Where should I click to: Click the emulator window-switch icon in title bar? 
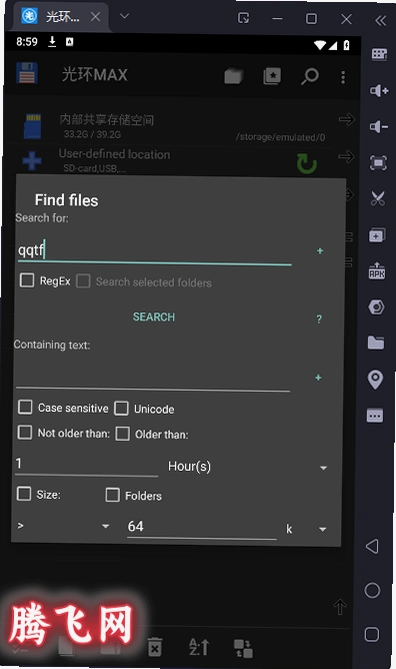pos(244,18)
